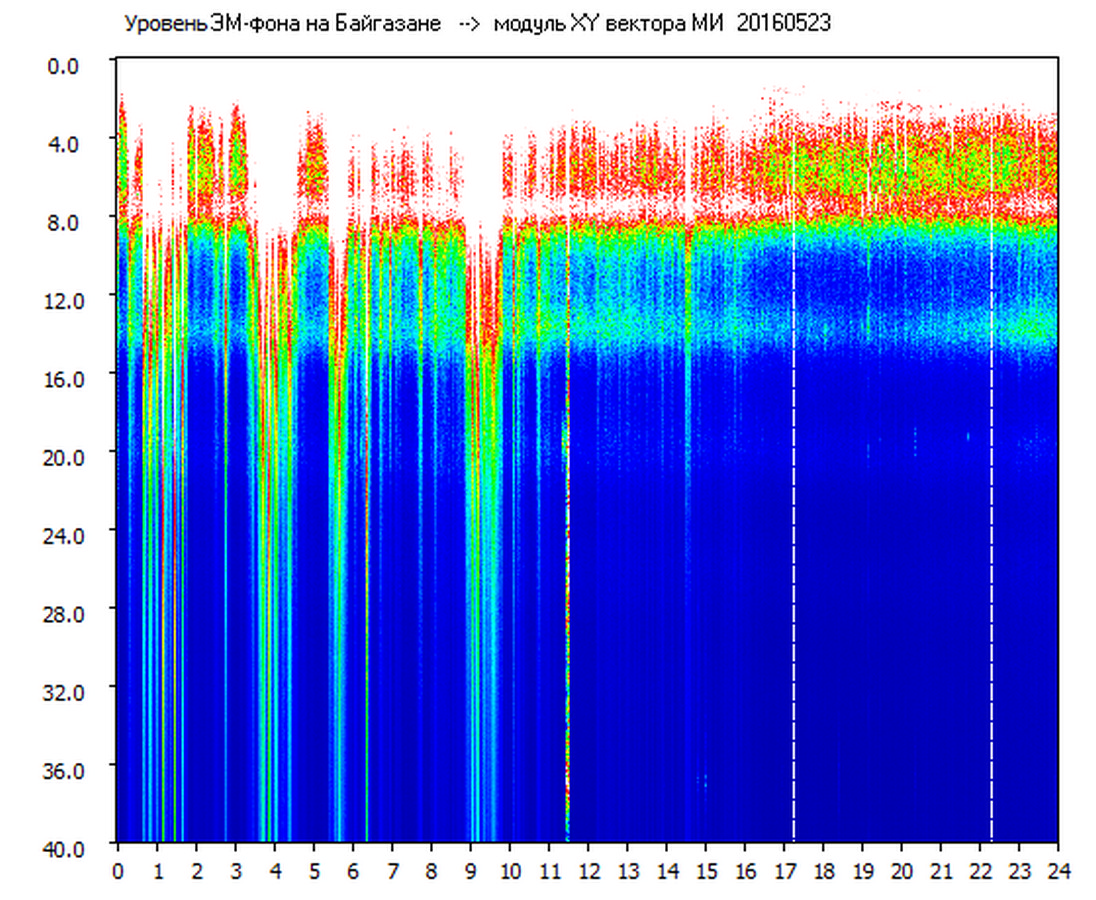Viewport: 1096px width, 900px height.
Task: Click the x-axis label 24
Action: click(x=1058, y=870)
